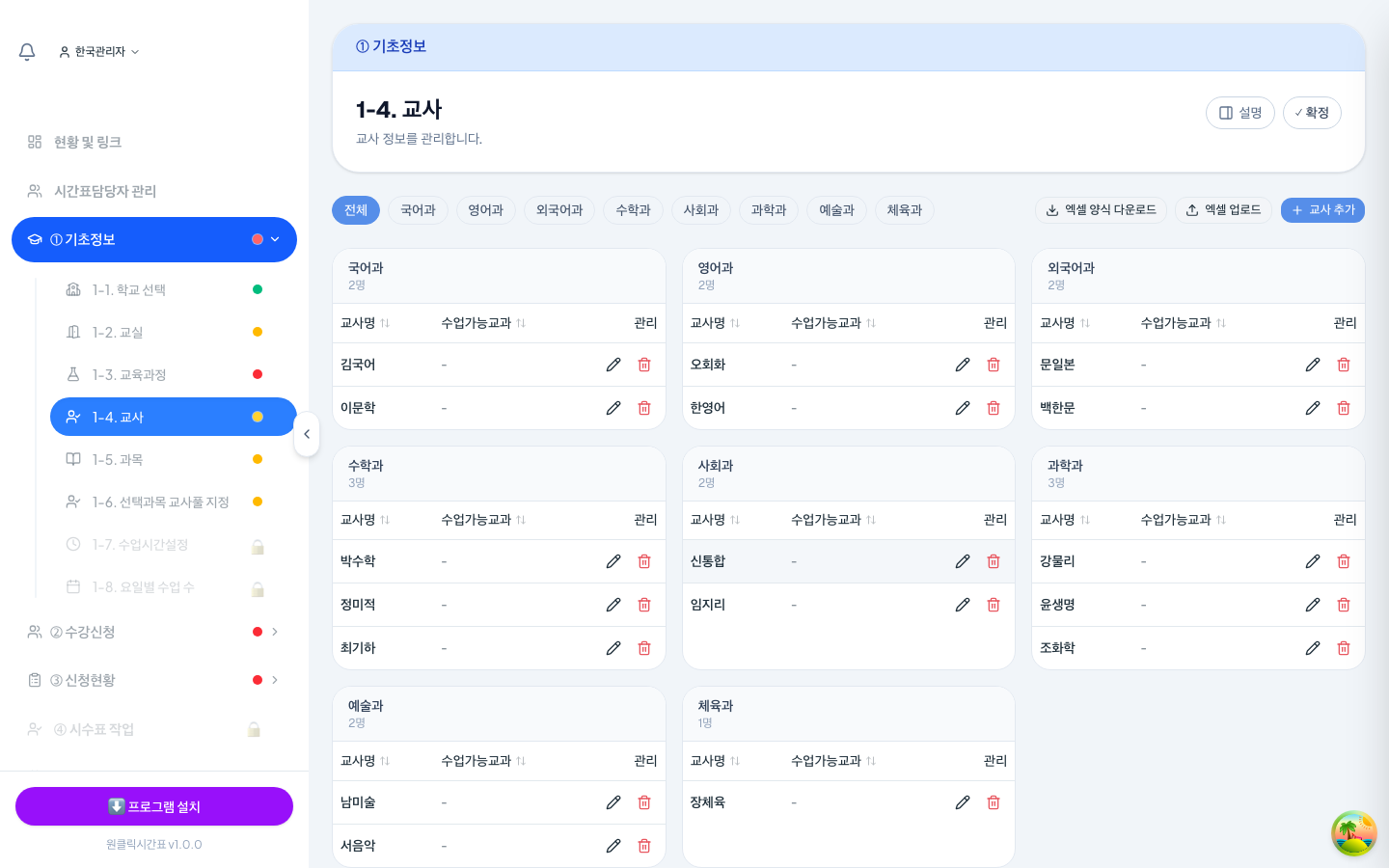Click the palm tree island icon

pyautogui.click(x=1353, y=833)
